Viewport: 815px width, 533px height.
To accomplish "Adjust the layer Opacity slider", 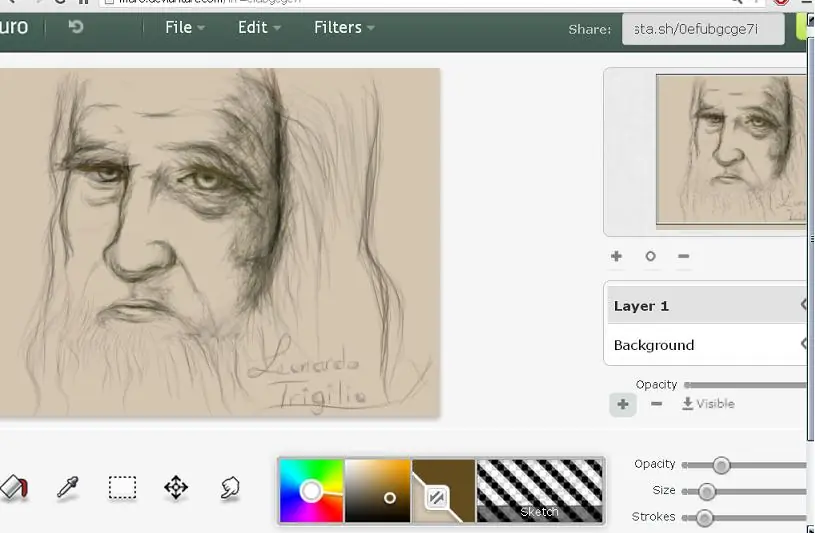I will (x=745, y=385).
